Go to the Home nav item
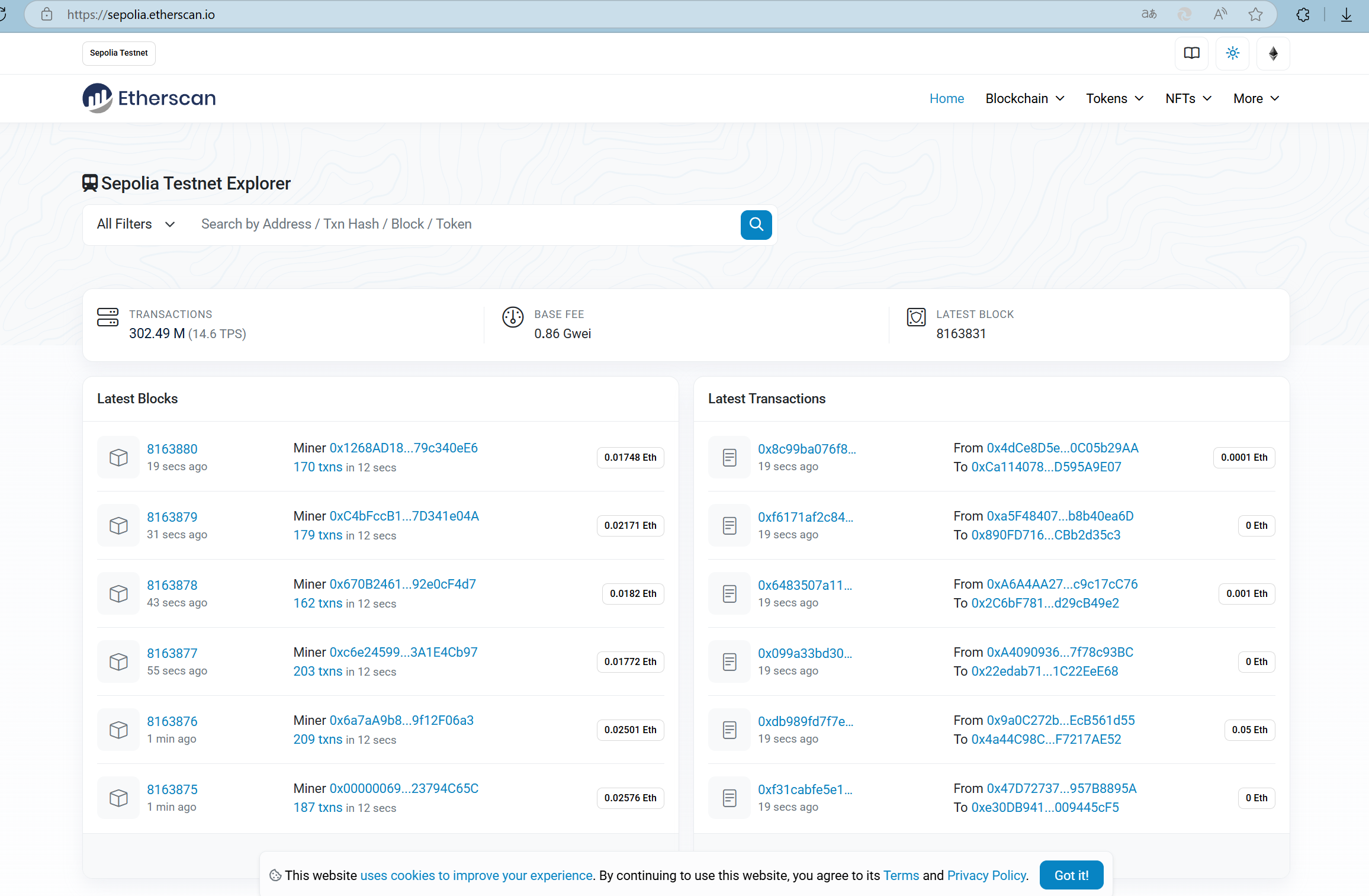 point(946,98)
